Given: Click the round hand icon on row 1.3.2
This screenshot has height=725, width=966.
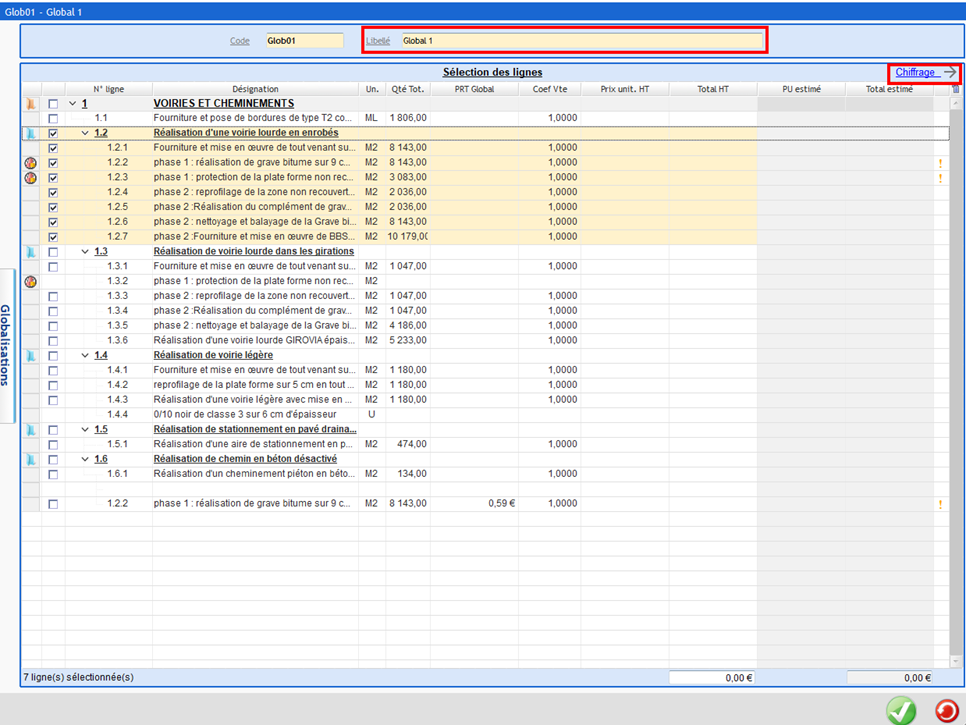Looking at the screenshot, I should pos(31,281).
